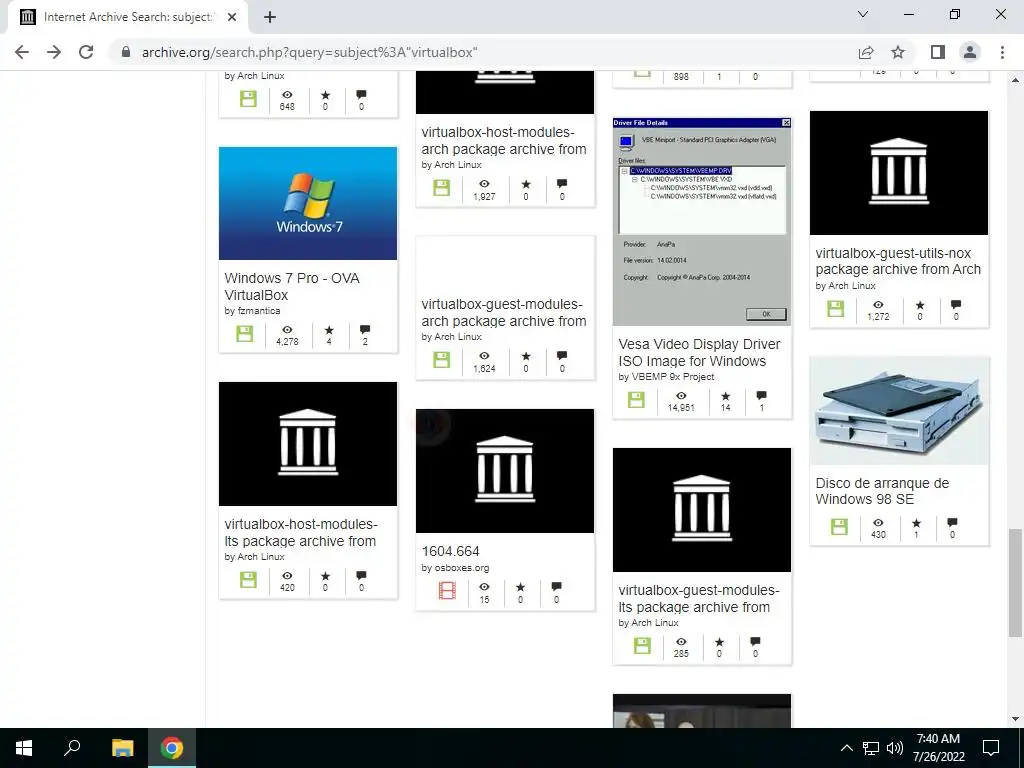This screenshot has height=768, width=1024.
Task: Click scrollbar down arrow
Action: click(1016, 719)
